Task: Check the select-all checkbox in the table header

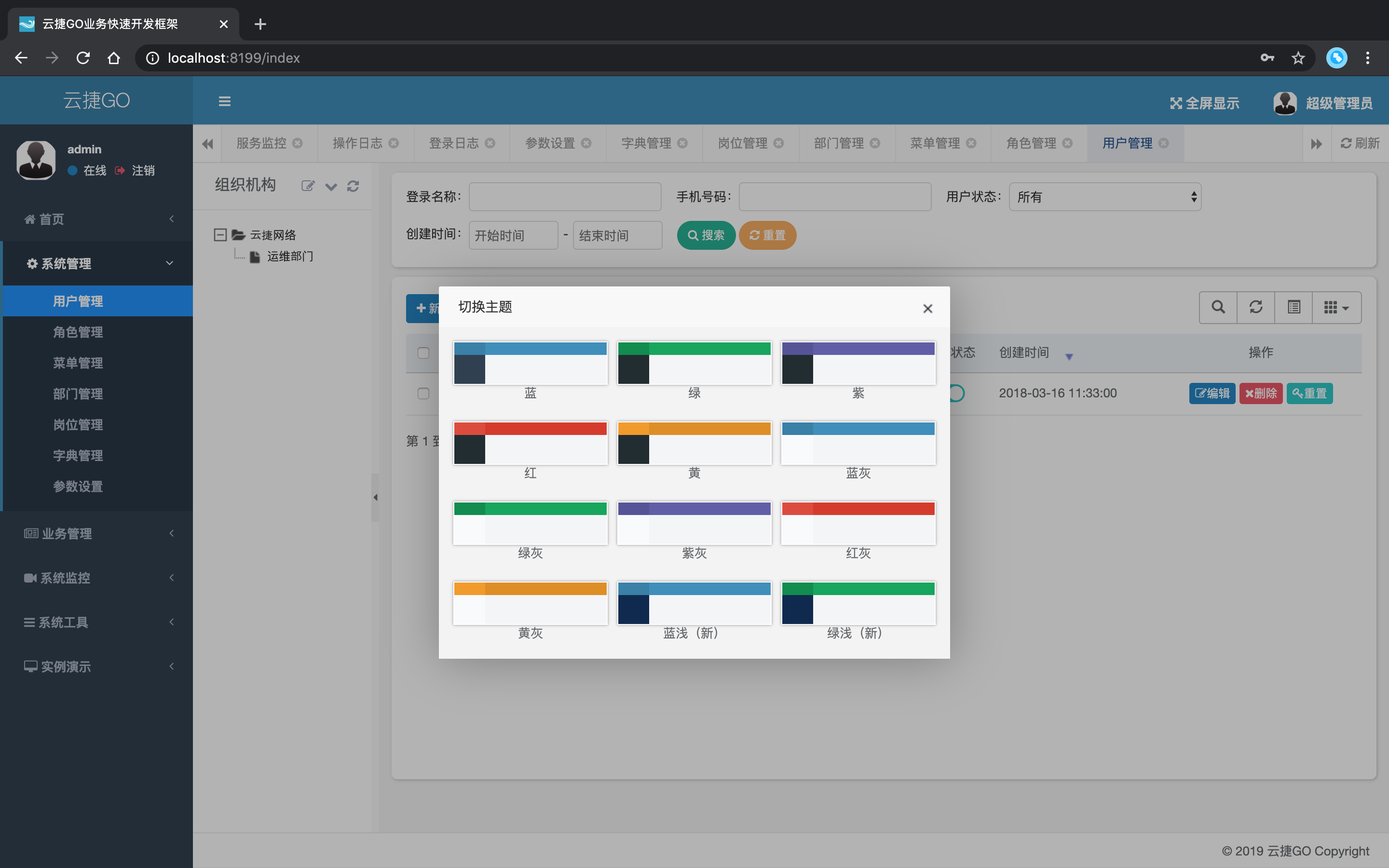Action: [x=423, y=353]
